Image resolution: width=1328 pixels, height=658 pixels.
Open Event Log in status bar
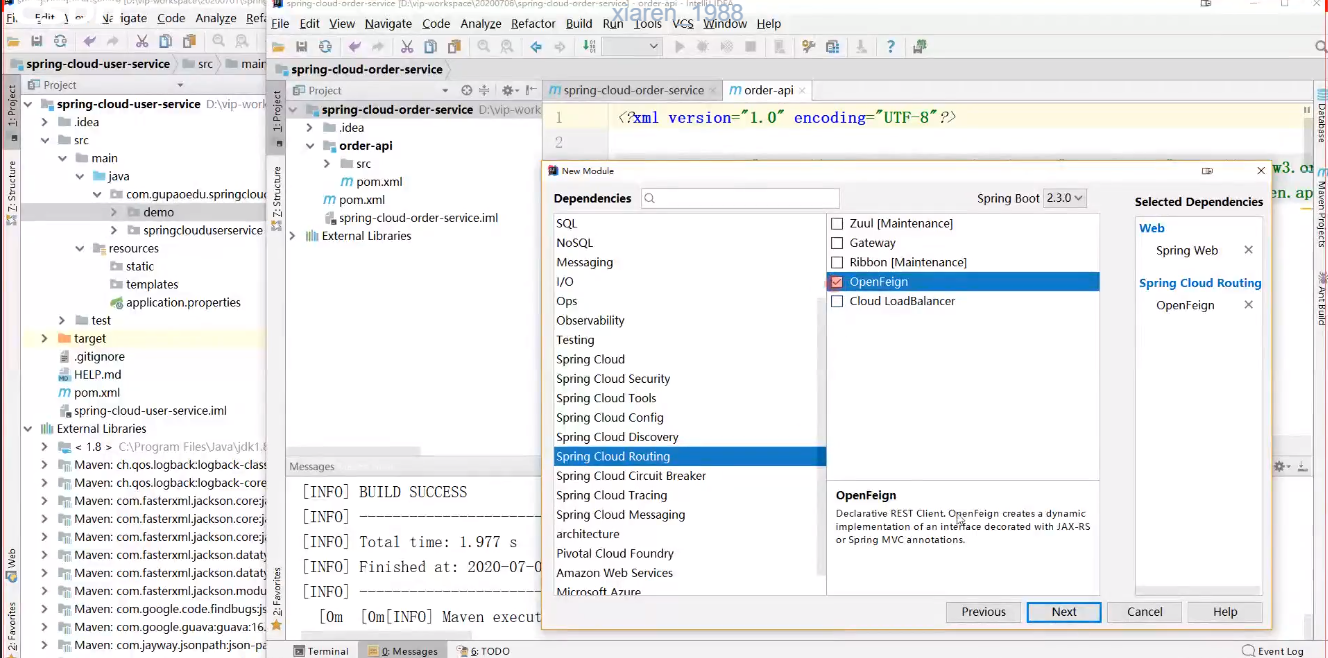pyautogui.click(x=1273, y=651)
